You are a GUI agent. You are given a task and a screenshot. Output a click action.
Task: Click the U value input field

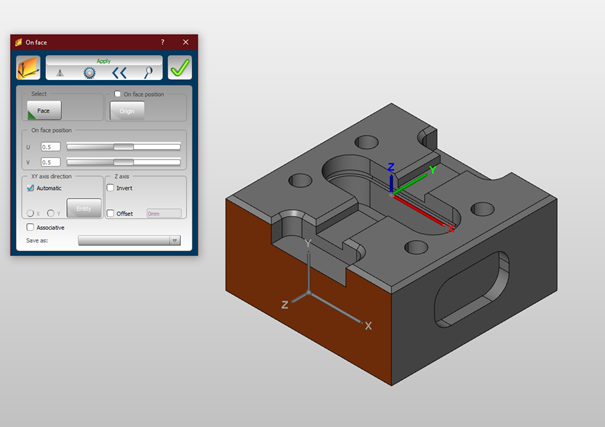pos(49,147)
